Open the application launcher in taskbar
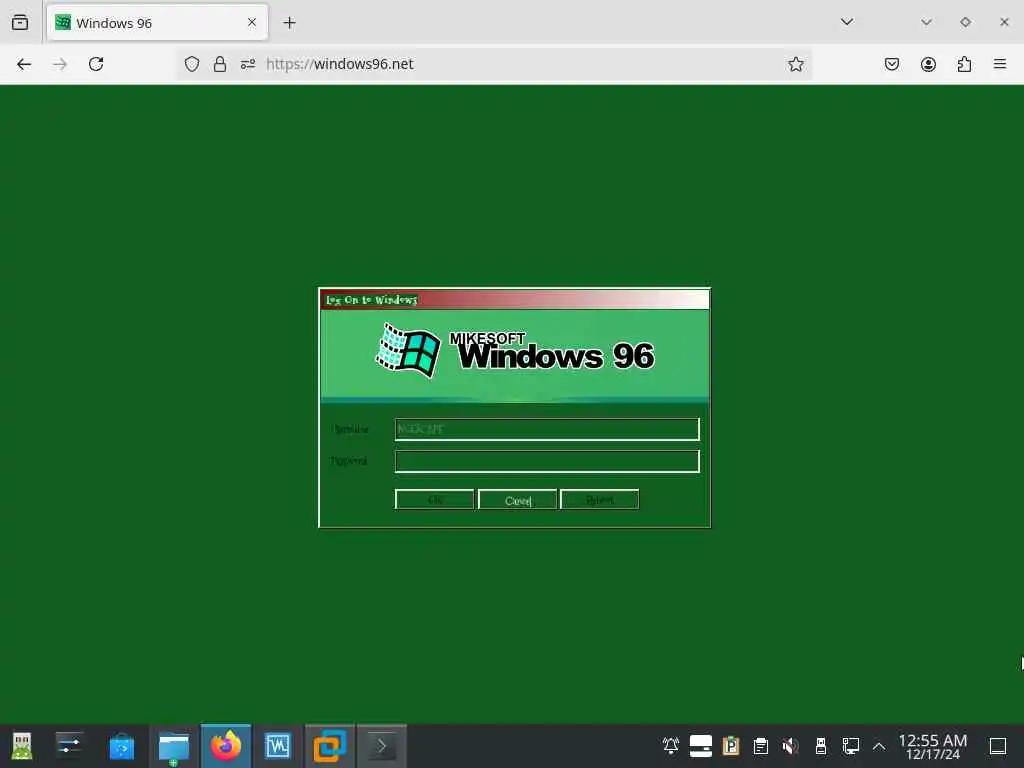 click(22, 746)
